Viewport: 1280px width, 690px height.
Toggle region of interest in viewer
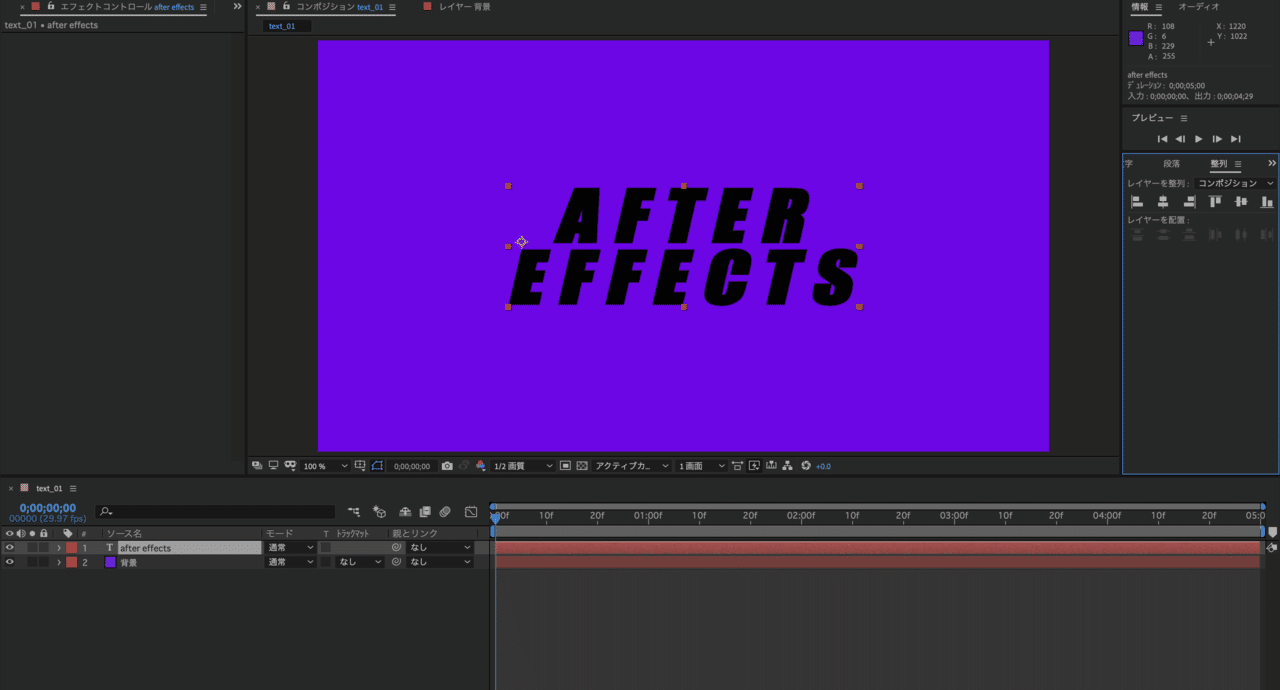pyautogui.click(x=566, y=466)
